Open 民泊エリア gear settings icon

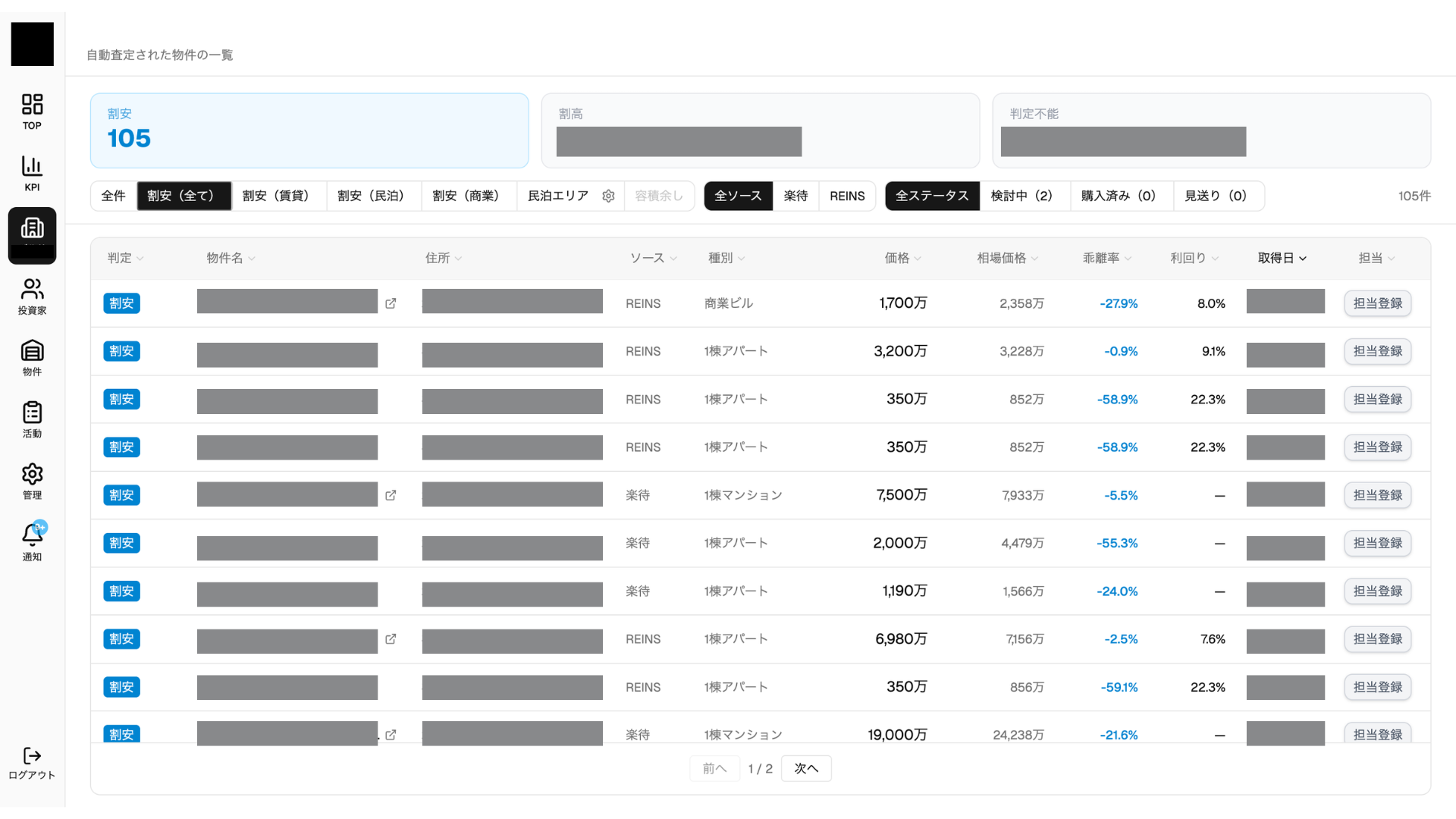[608, 196]
